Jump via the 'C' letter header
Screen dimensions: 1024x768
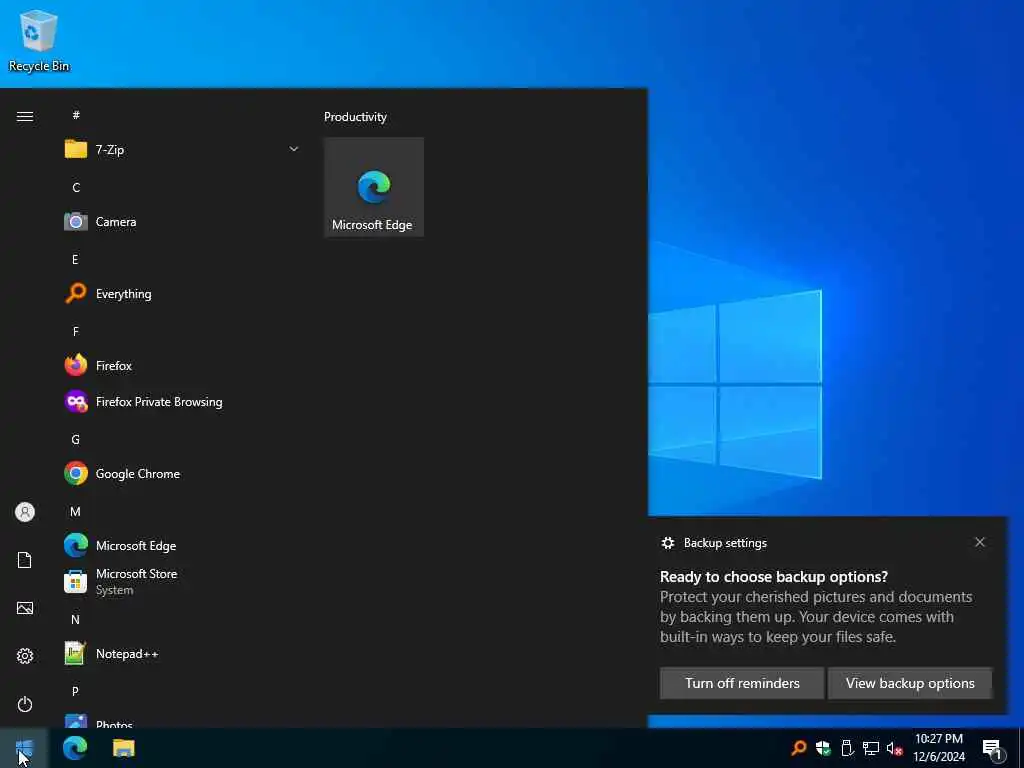(x=76, y=187)
